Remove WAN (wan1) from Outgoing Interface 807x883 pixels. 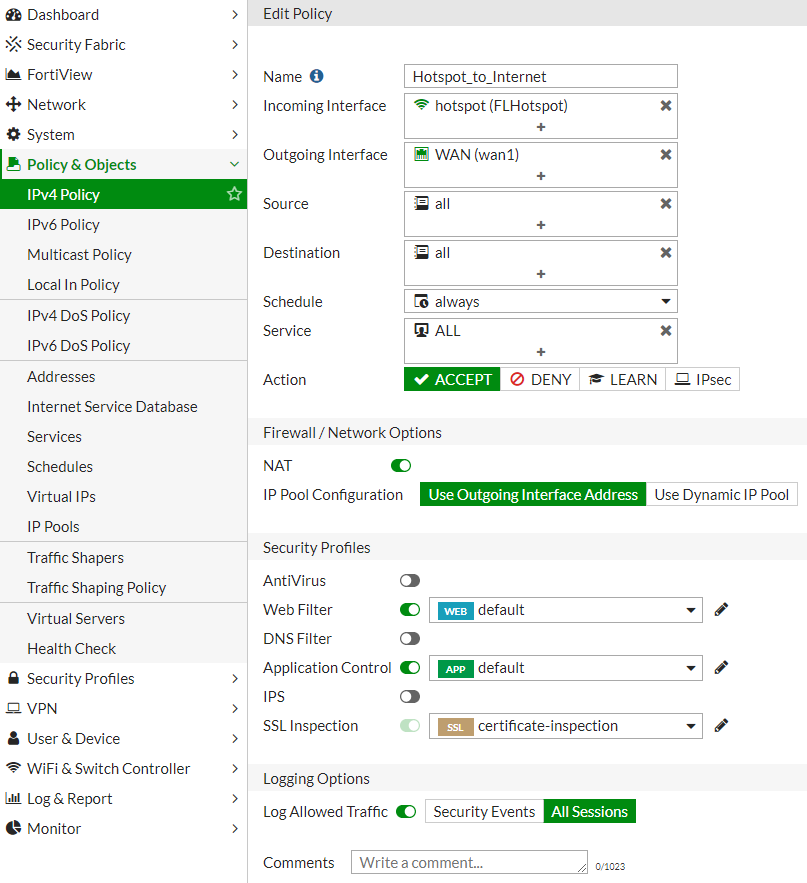666,155
